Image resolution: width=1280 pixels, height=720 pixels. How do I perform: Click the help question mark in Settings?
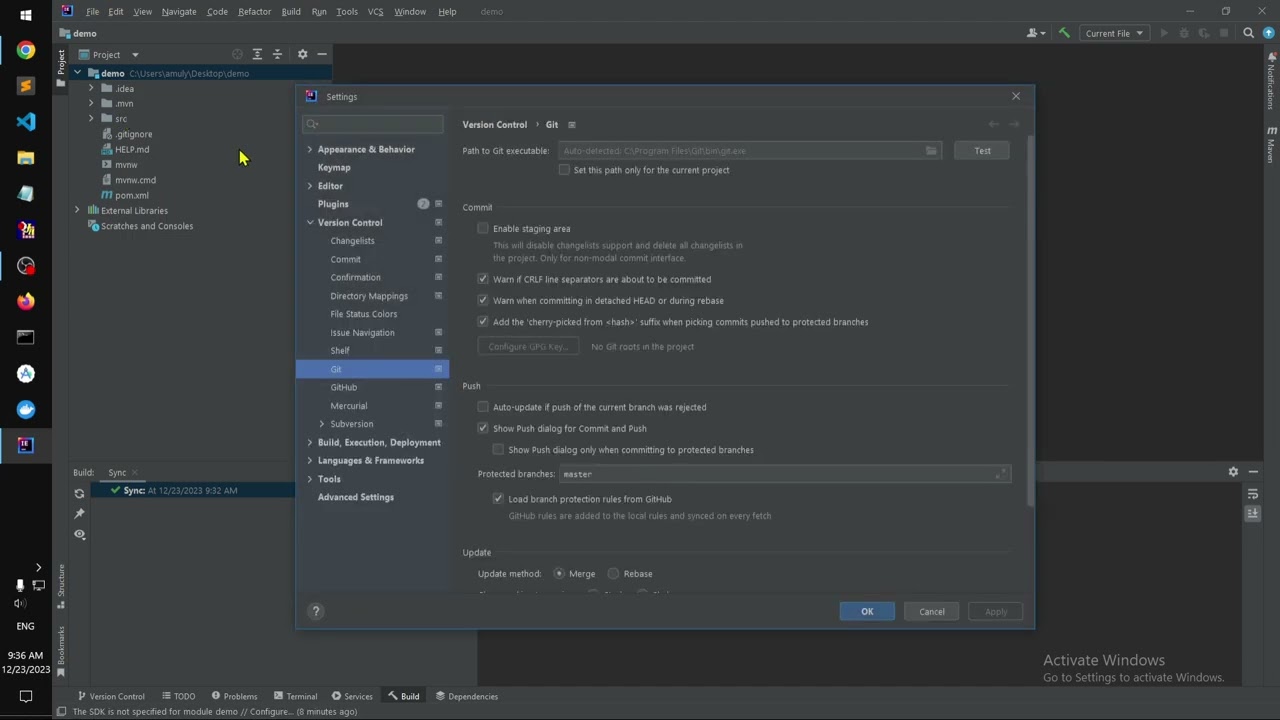[x=316, y=612]
